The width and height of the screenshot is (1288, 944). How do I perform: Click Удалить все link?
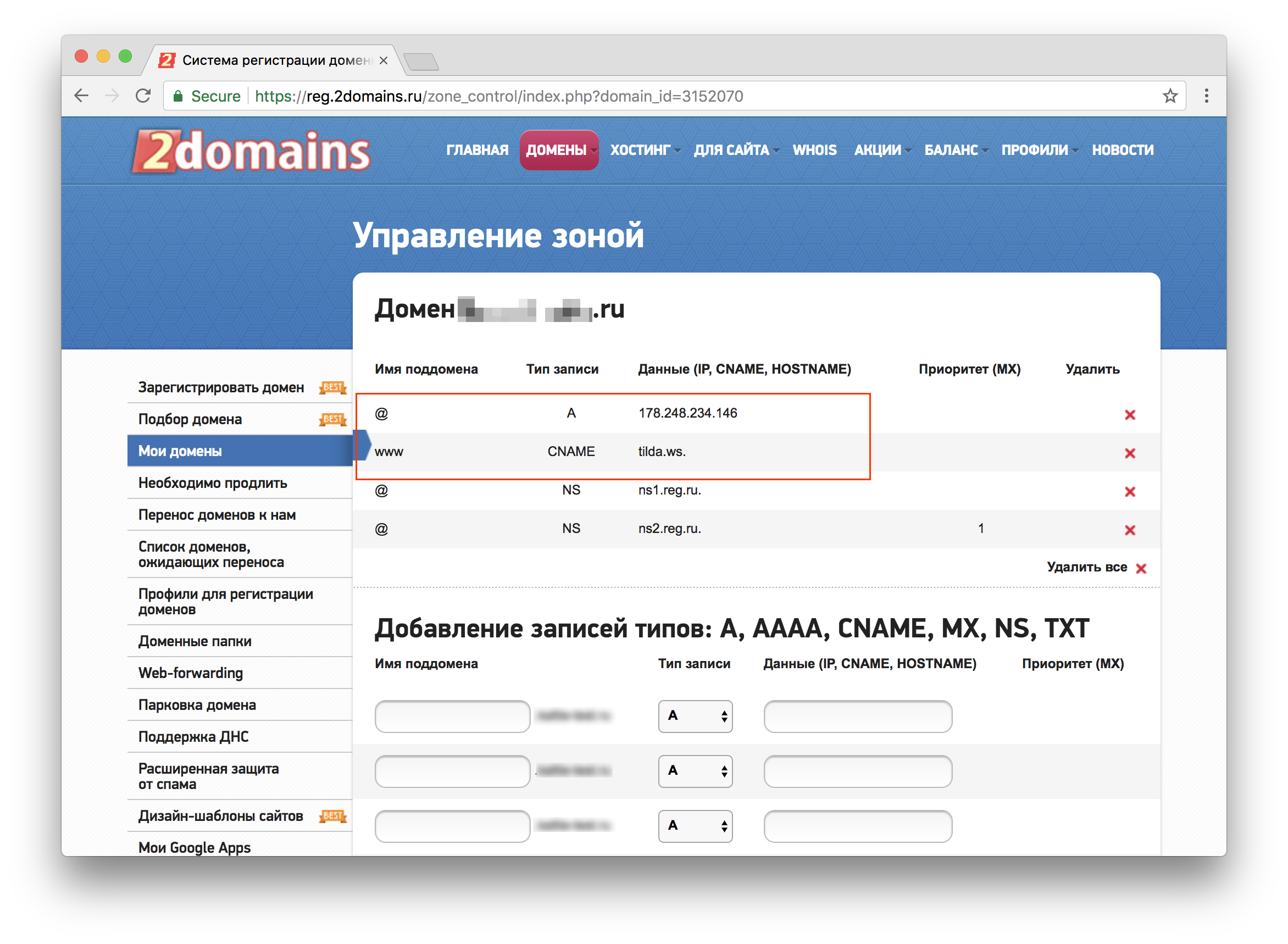pos(1086,568)
